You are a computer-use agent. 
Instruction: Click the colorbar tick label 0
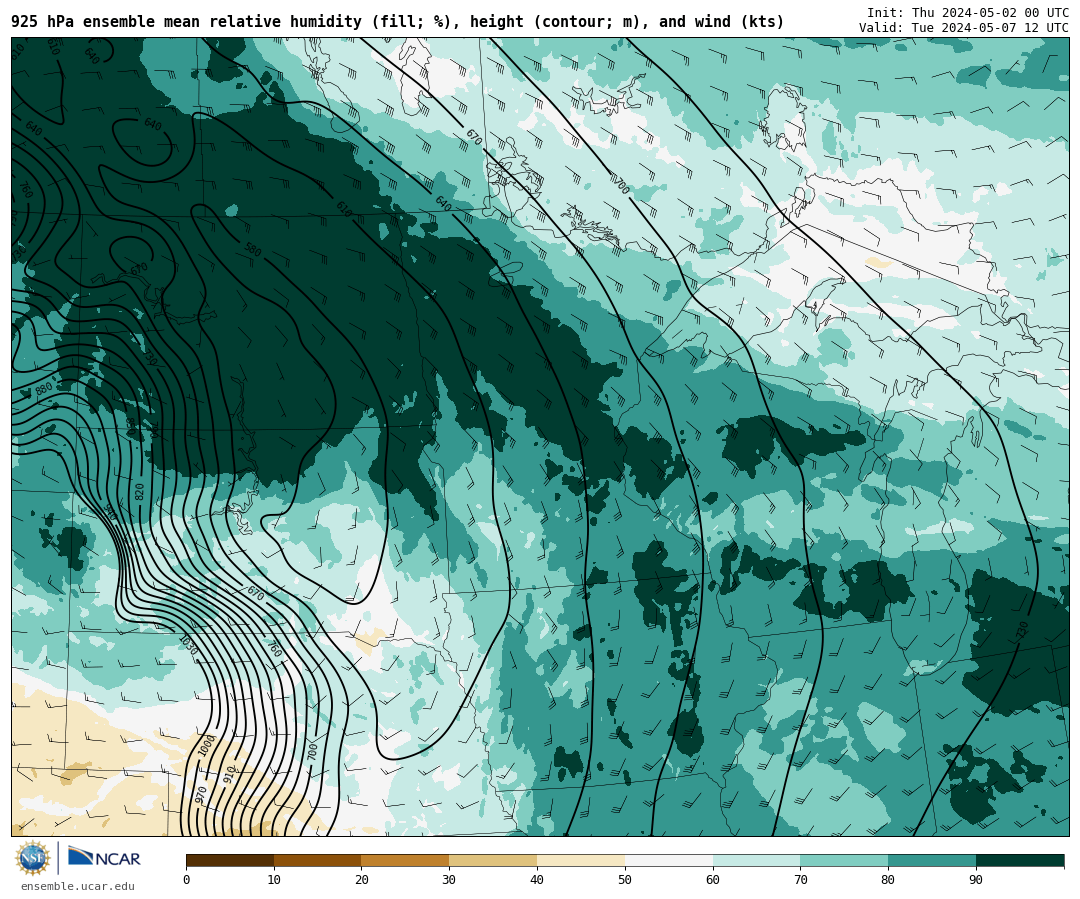tap(187, 880)
